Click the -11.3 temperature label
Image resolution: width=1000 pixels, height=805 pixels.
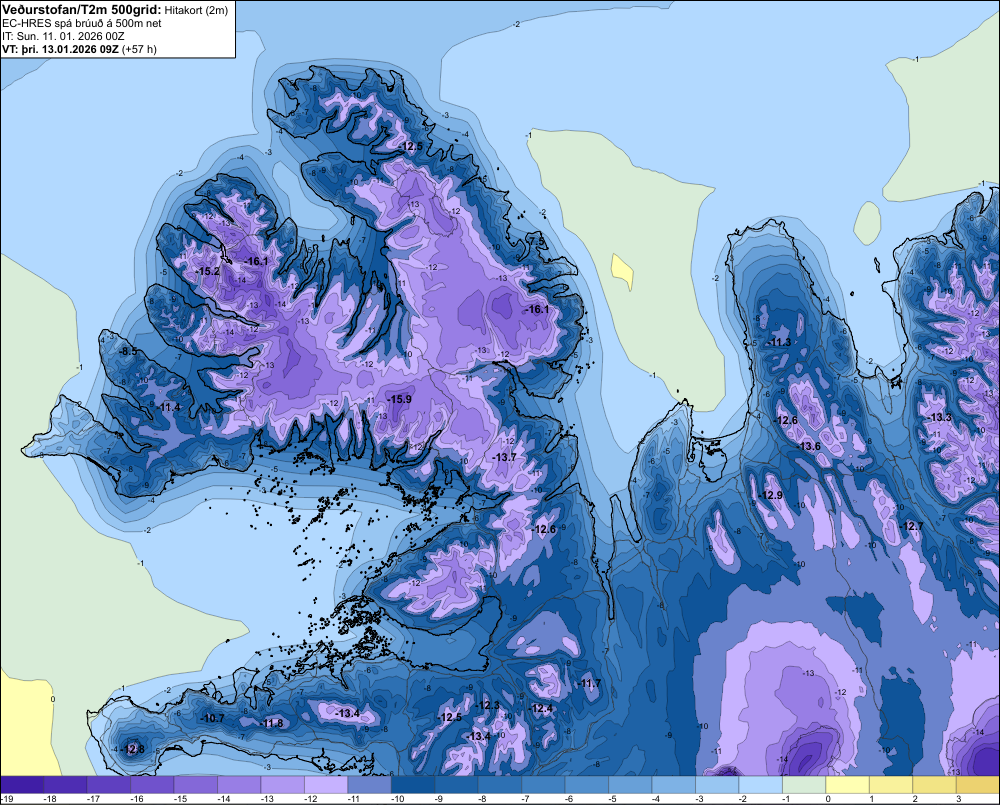[779, 343]
